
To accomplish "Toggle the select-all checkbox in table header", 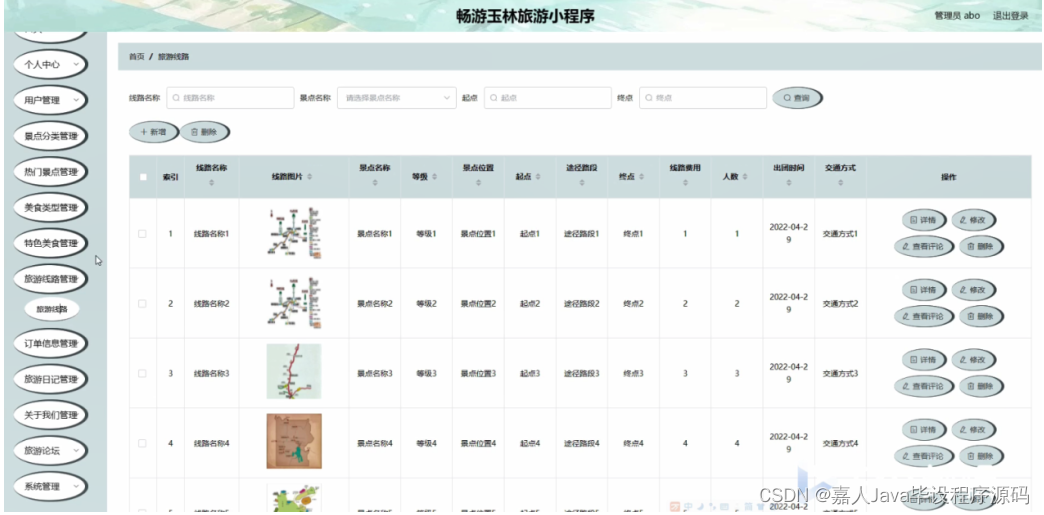I will click(142, 177).
